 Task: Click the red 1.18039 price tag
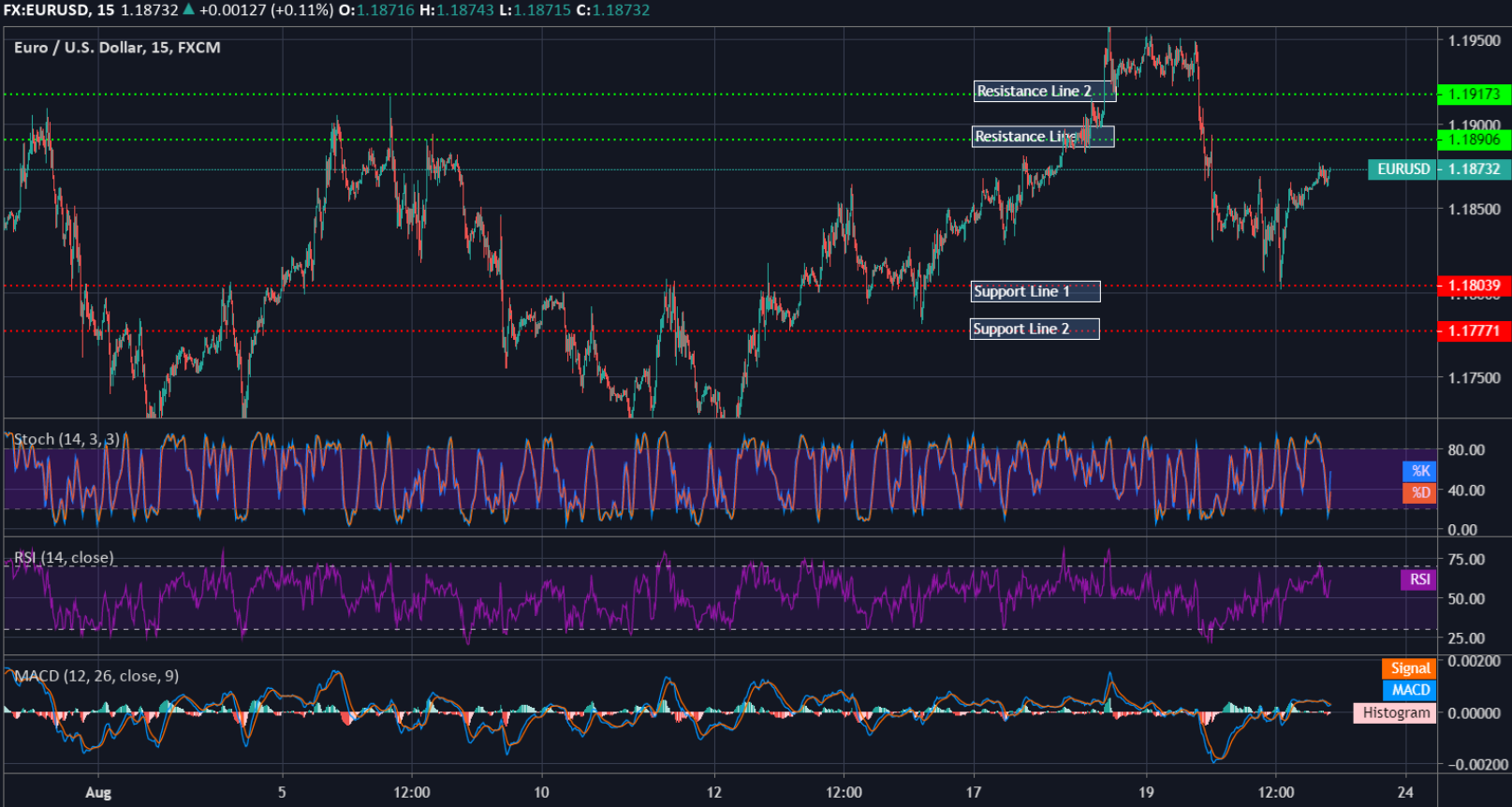click(x=1474, y=286)
